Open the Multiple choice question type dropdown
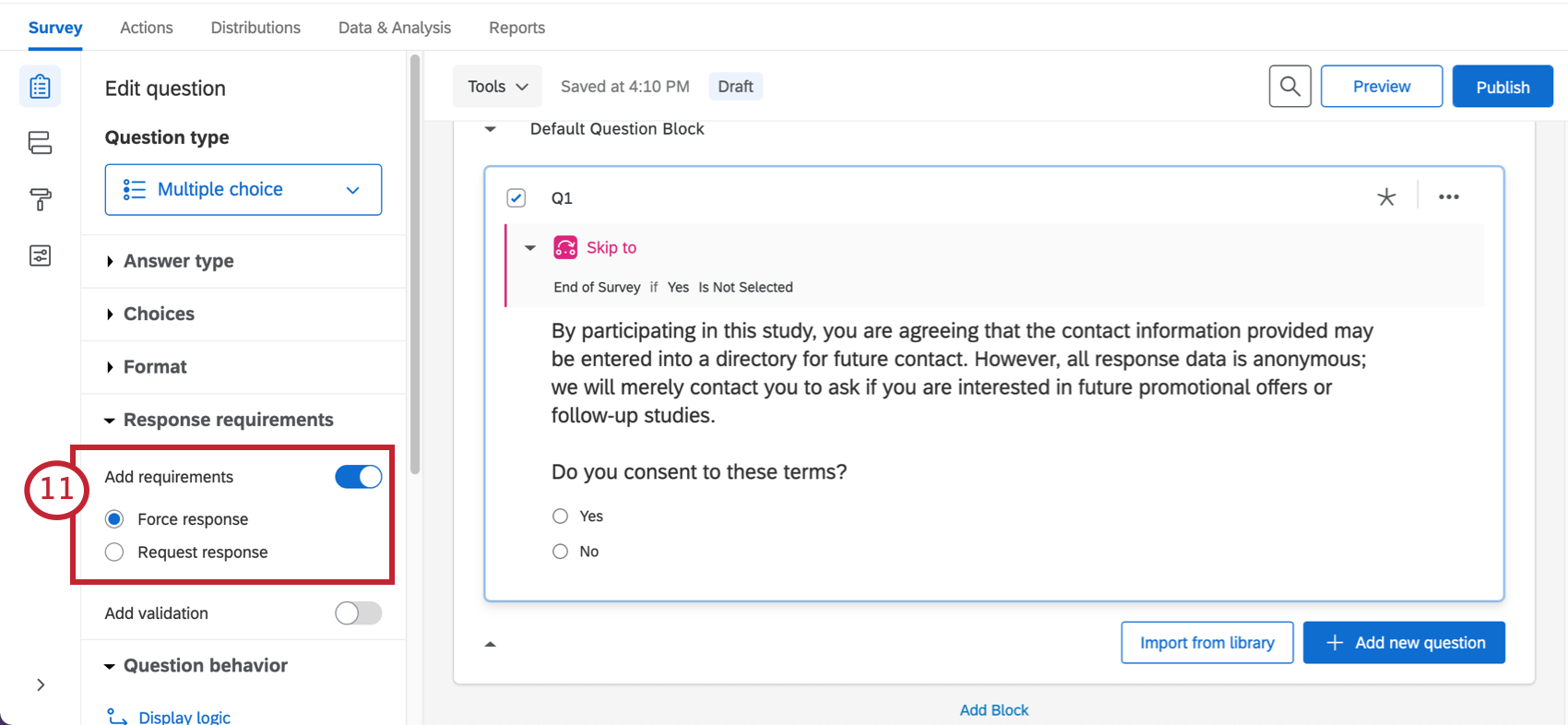1568x725 pixels. (244, 190)
